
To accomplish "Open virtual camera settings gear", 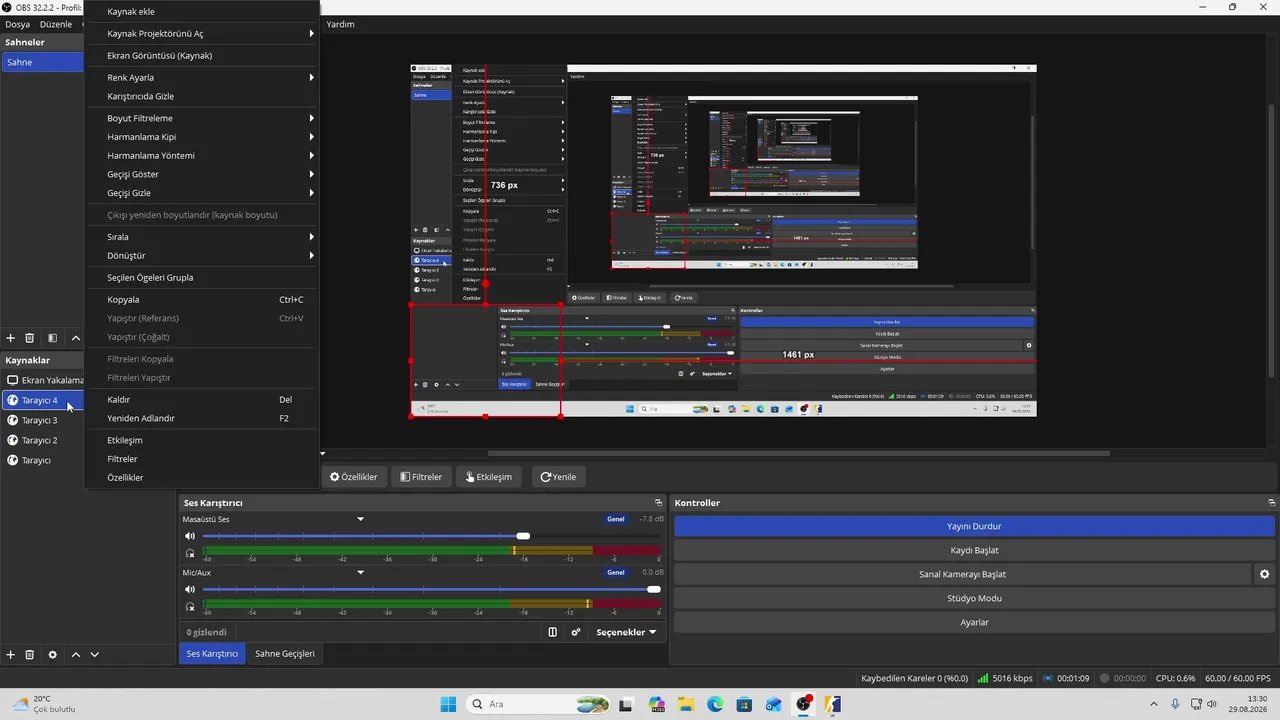I will click(1264, 574).
